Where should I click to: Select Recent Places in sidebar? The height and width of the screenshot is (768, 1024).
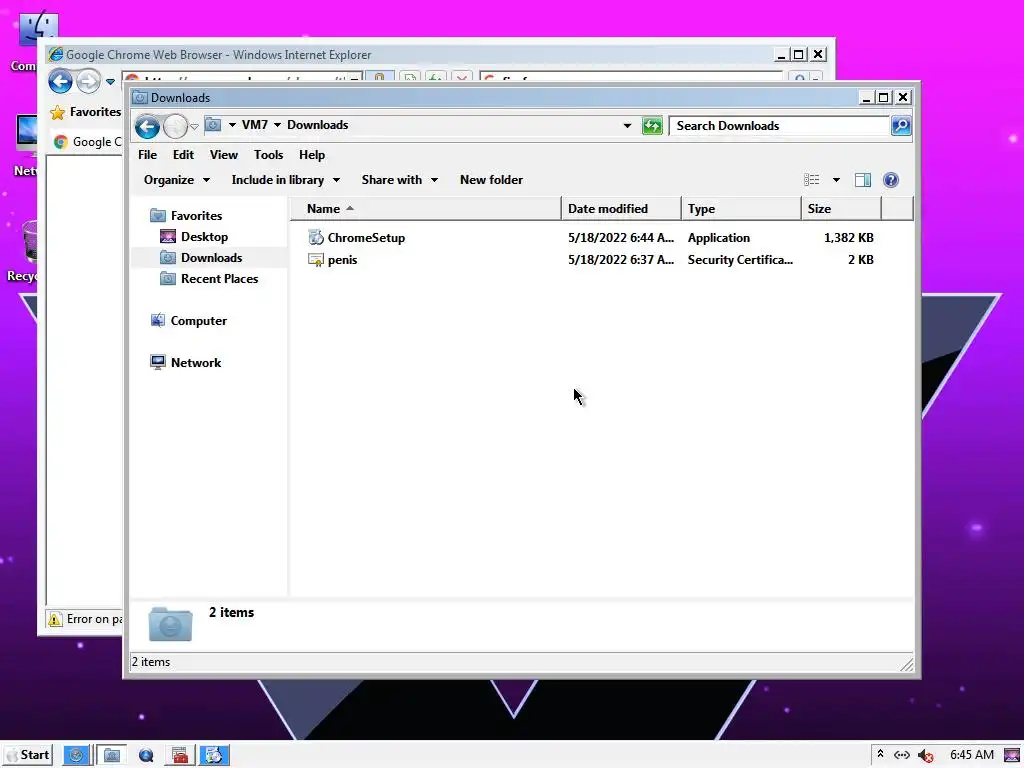(x=219, y=279)
